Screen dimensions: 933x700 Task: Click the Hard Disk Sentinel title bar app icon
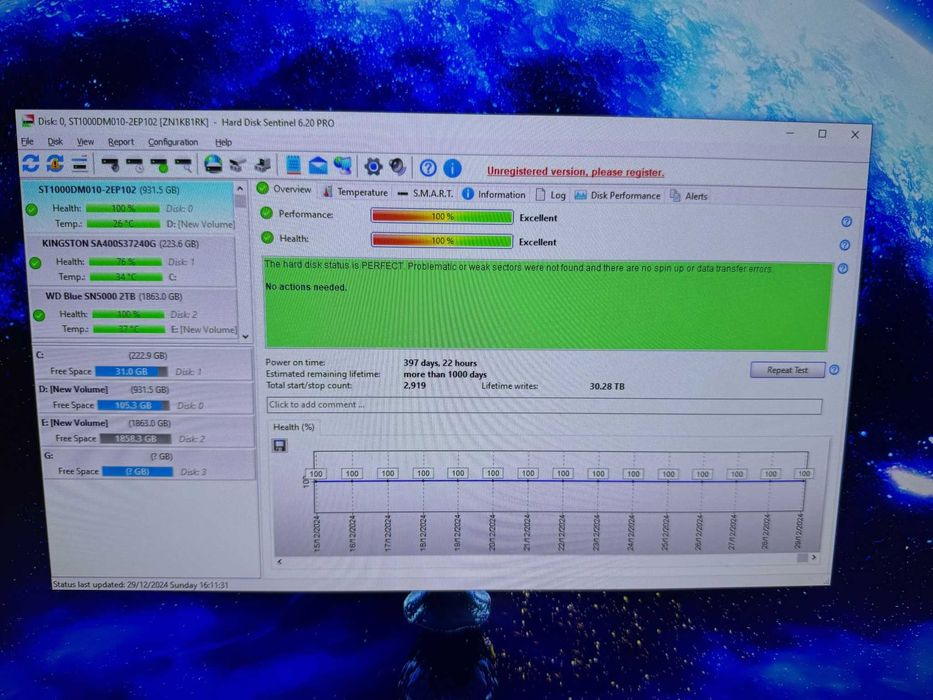pos(27,121)
